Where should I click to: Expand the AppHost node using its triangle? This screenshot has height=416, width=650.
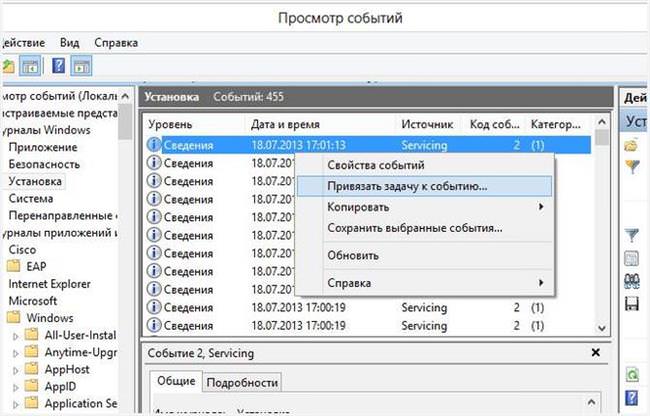point(16,370)
